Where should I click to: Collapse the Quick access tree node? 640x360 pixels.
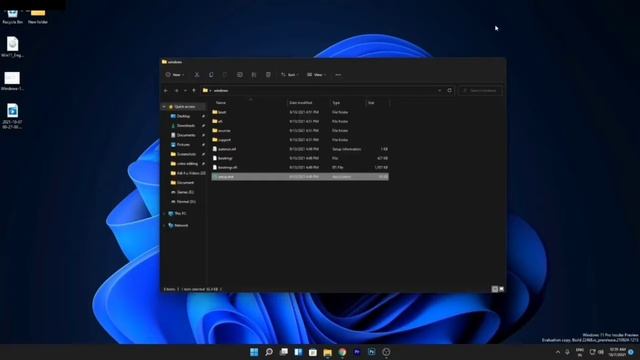pos(164,107)
